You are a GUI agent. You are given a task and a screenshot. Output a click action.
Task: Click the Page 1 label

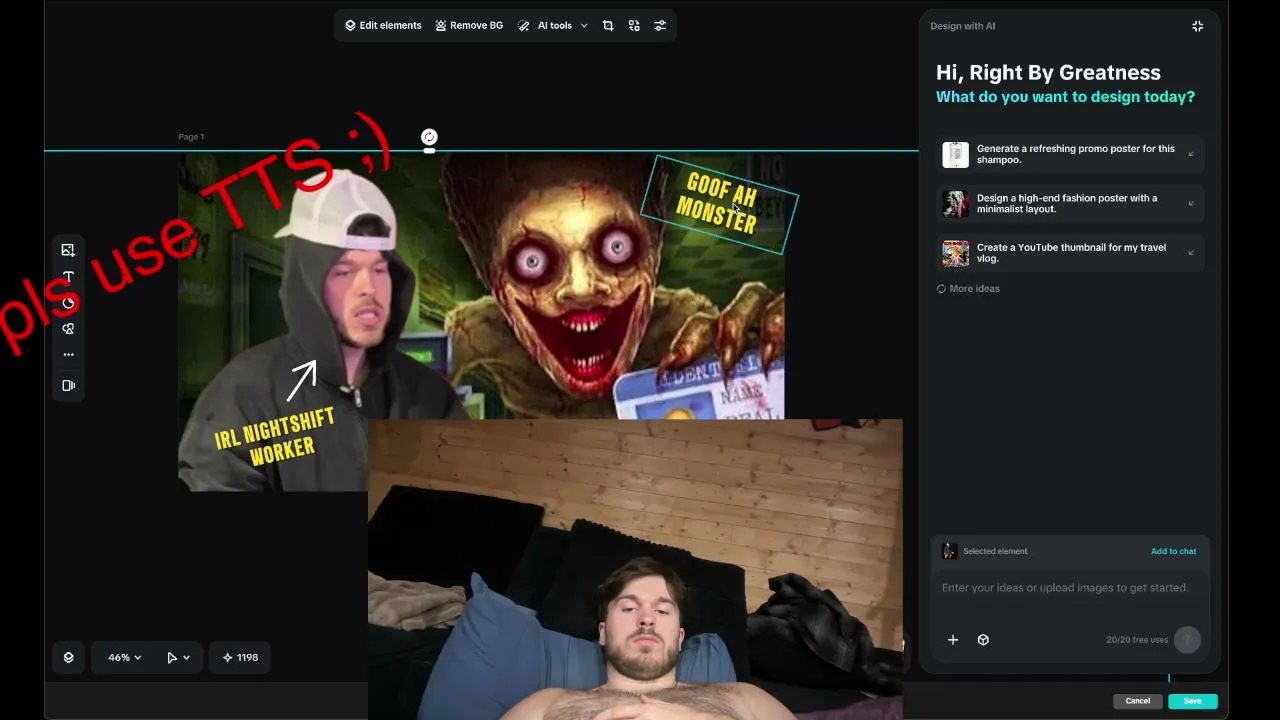[191, 137]
